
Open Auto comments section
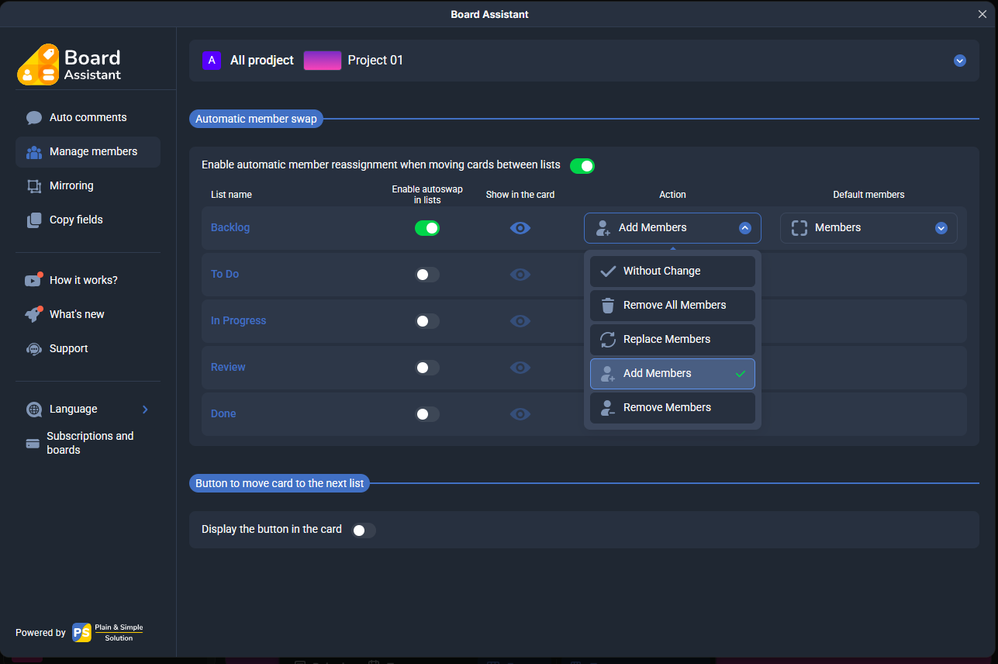(x=88, y=118)
